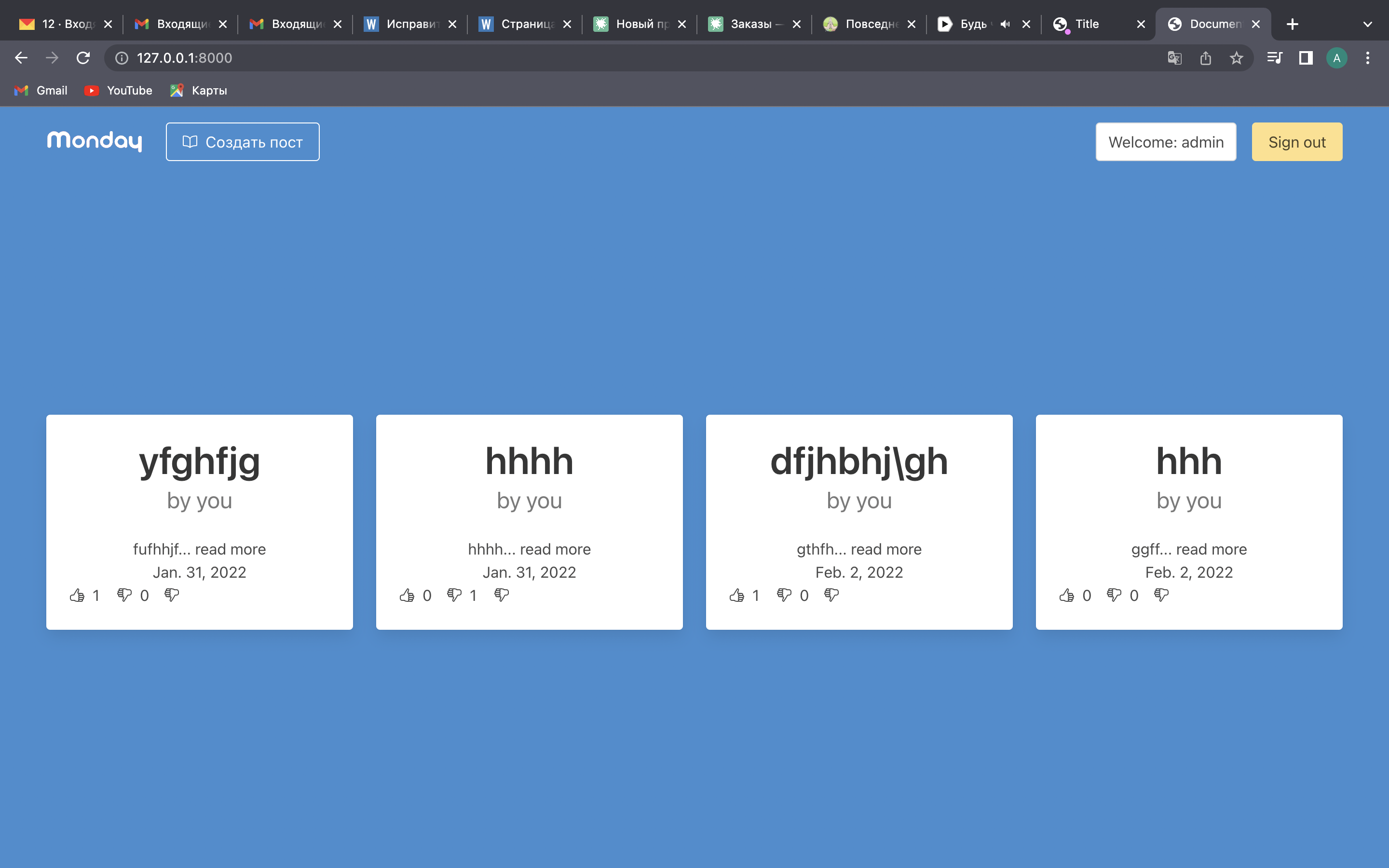This screenshot has width=1389, height=868.
Task: Open the Google Translate icon in address bar
Action: tap(1174, 58)
